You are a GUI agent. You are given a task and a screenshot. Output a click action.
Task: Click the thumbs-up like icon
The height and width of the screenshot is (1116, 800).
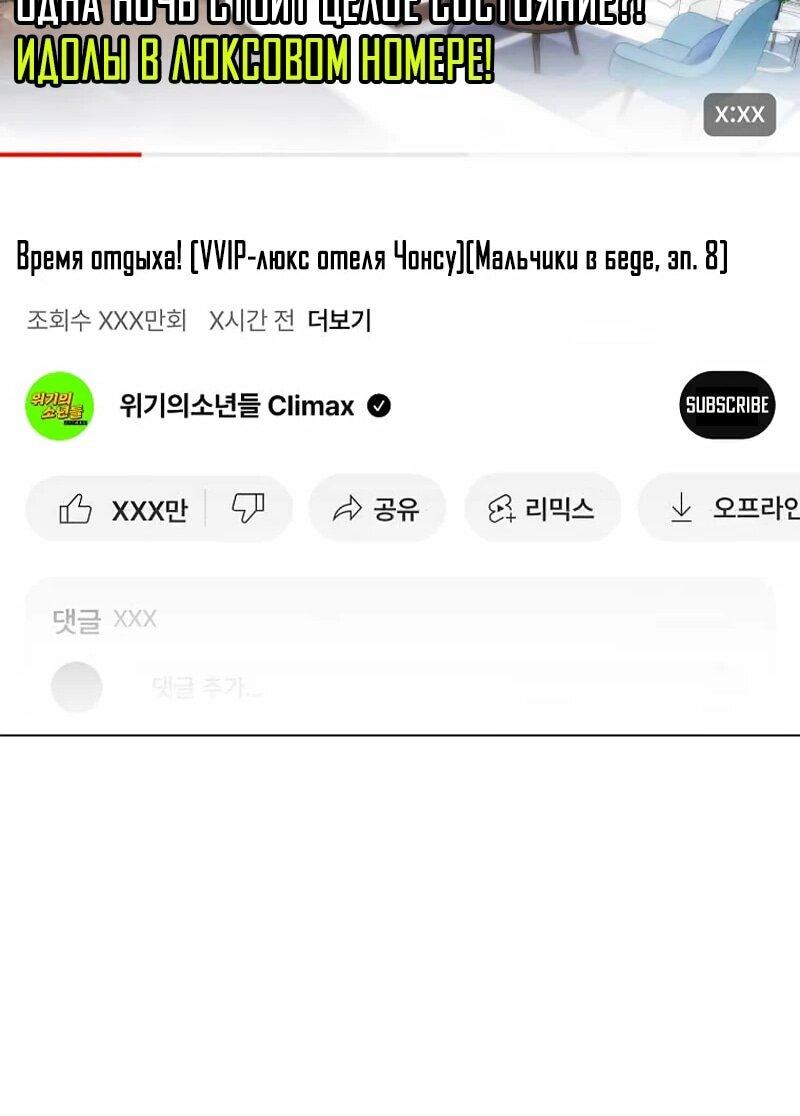[75, 509]
